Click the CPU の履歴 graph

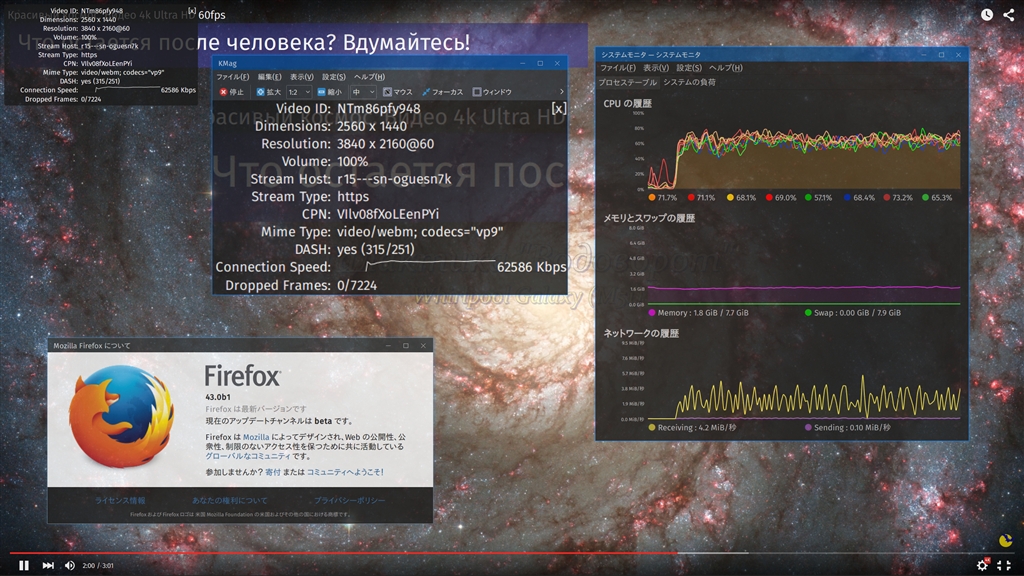(803, 152)
